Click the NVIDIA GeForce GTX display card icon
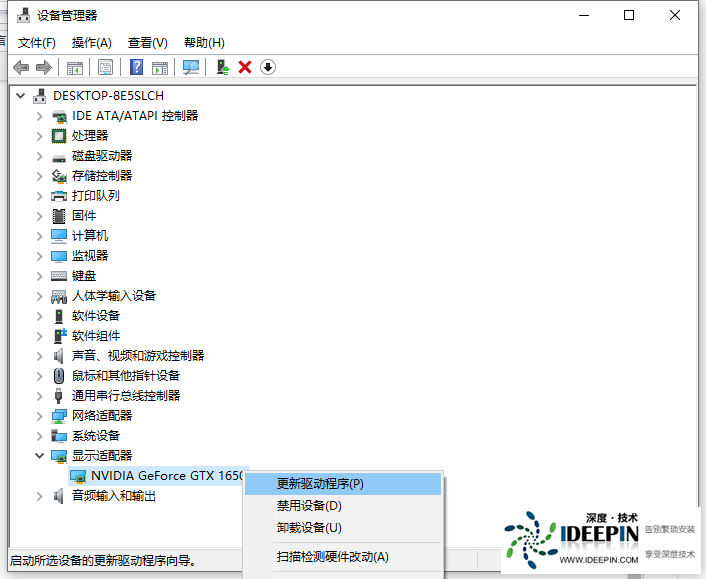This screenshot has height=579, width=706. click(78, 476)
